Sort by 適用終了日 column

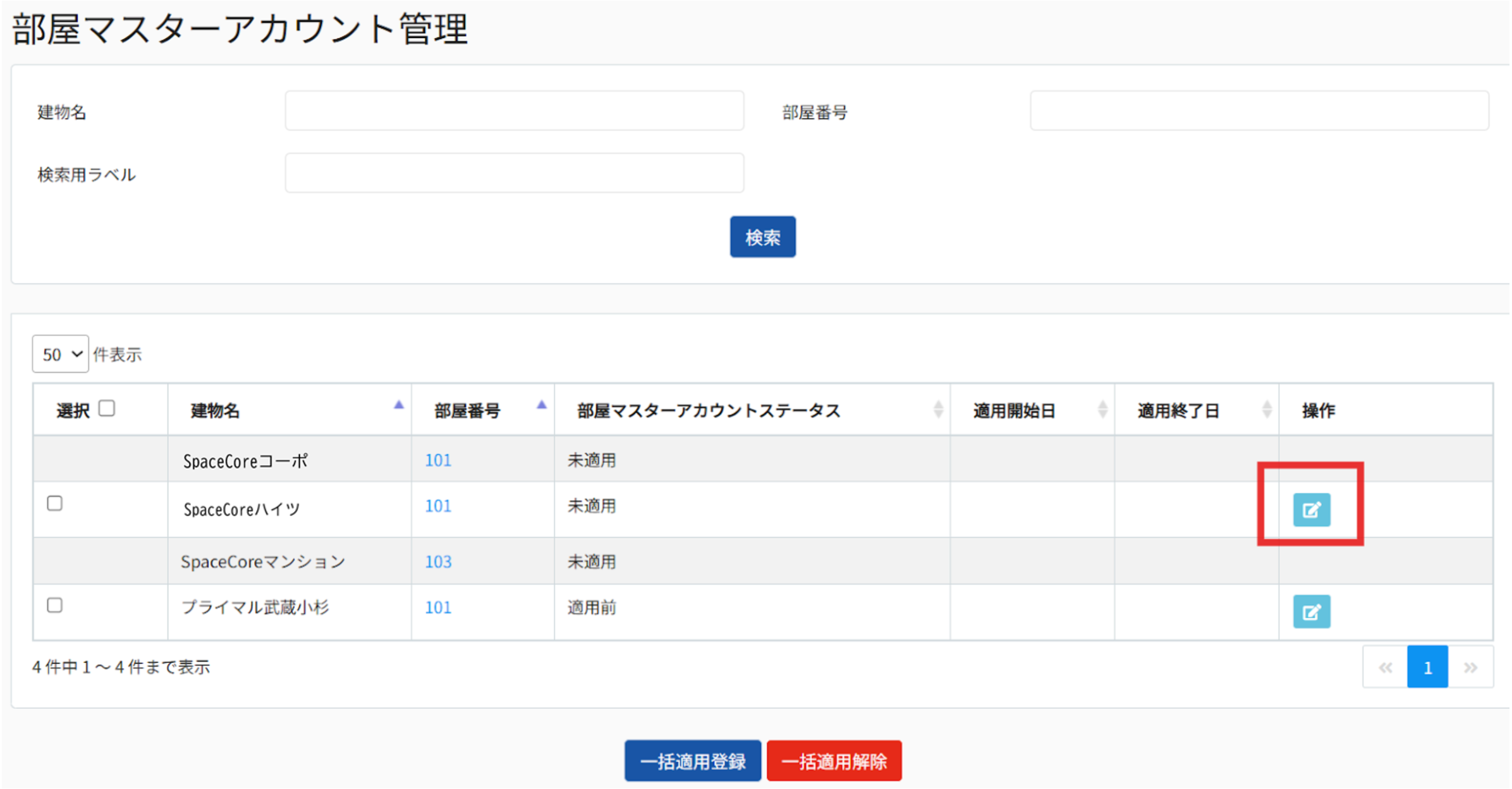click(x=1267, y=410)
